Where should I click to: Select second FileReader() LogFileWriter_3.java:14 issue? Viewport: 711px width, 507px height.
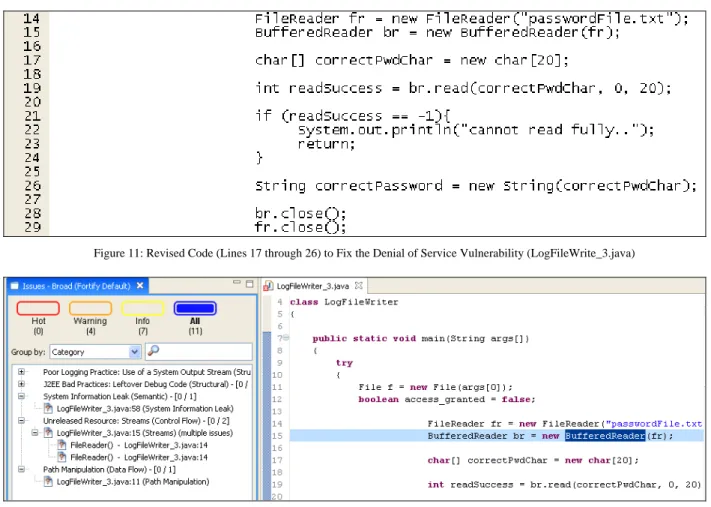[x=139, y=458]
